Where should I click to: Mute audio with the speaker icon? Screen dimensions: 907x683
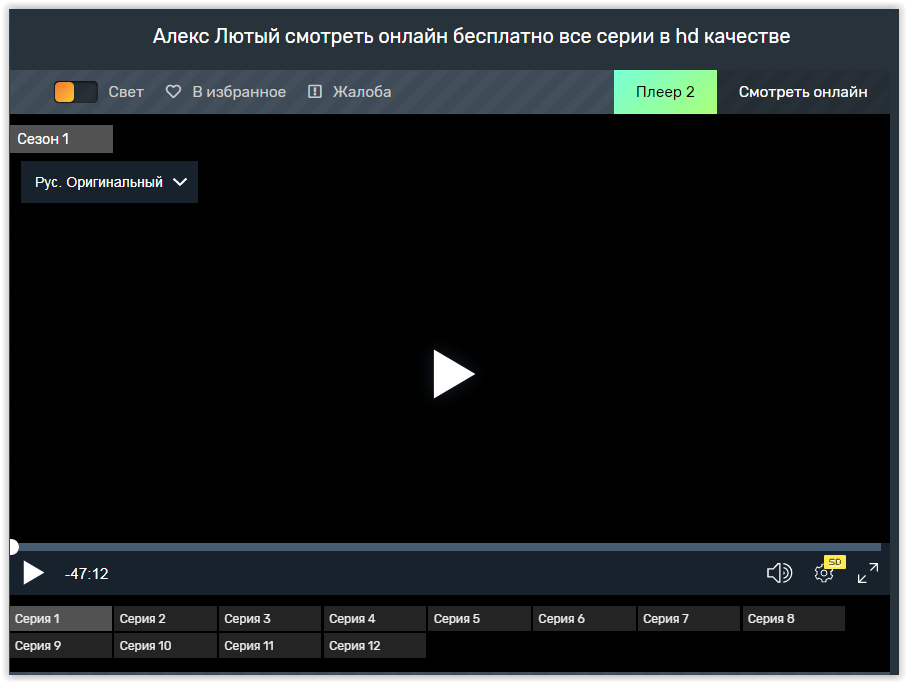[x=778, y=573]
